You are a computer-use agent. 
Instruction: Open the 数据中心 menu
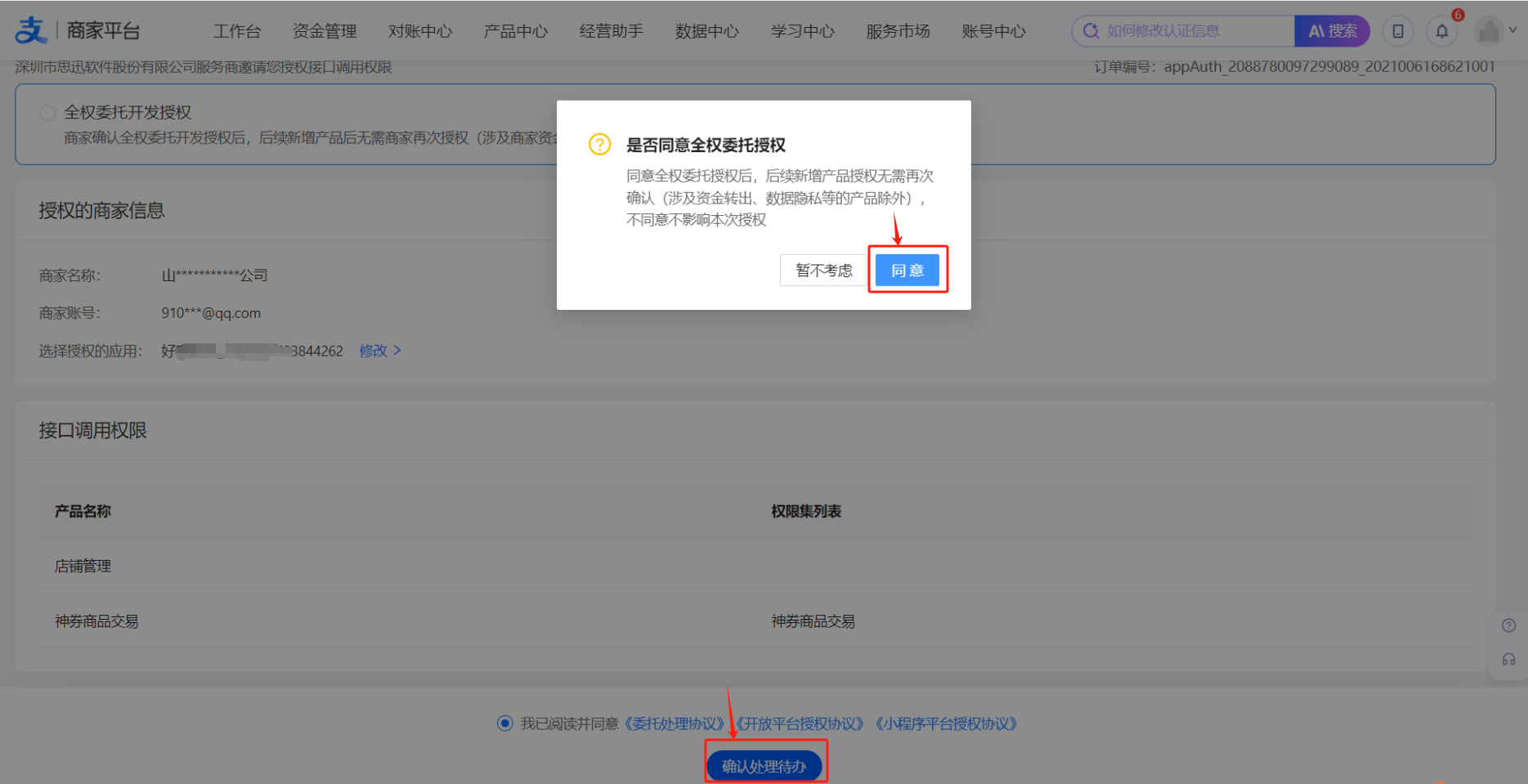(707, 31)
